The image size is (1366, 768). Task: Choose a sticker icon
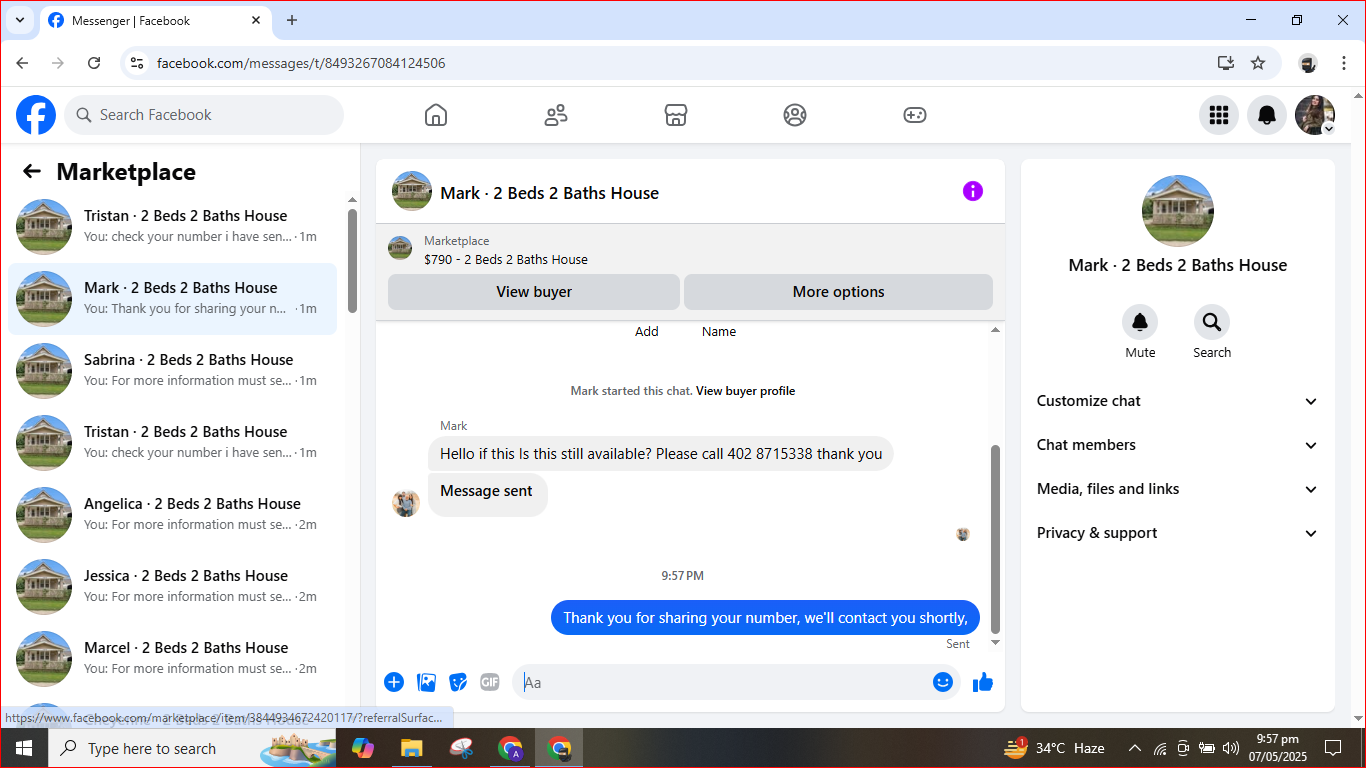458,682
